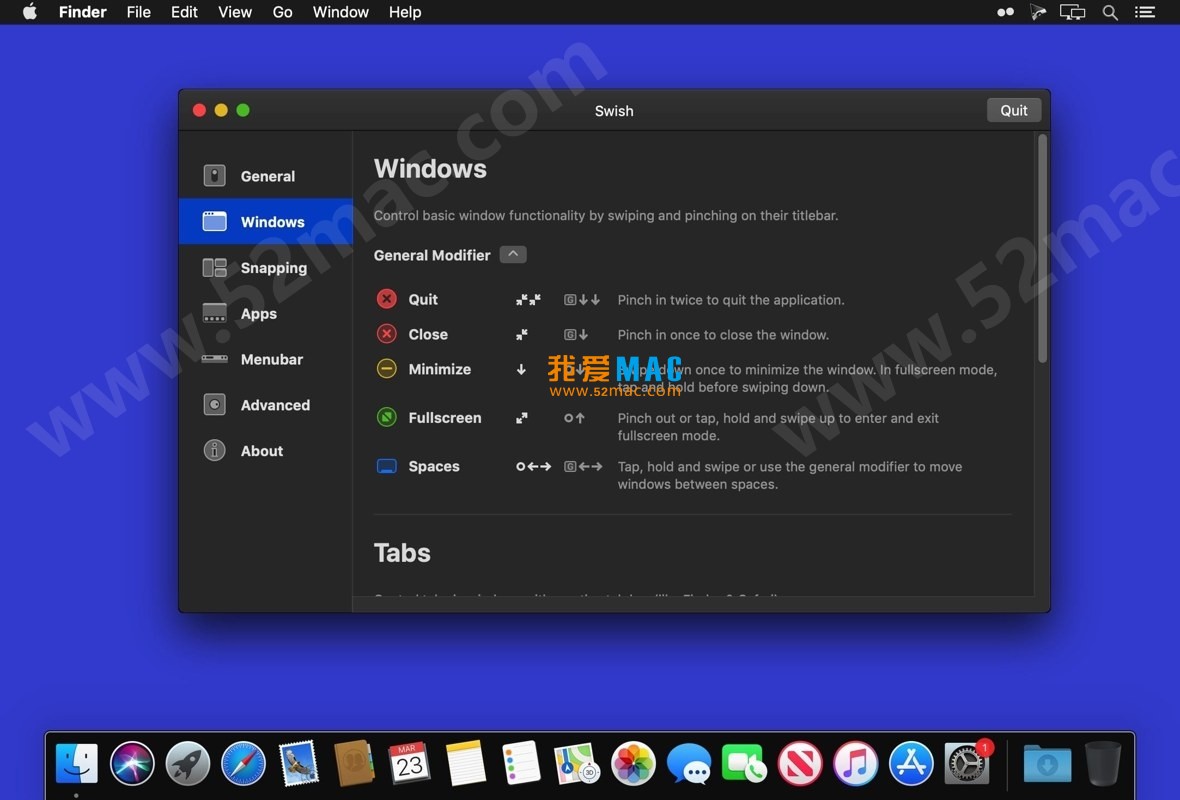Click the modifier double-down-arrow glyph in the Quit row
This screenshot has width=1180, height=800.
582,300
